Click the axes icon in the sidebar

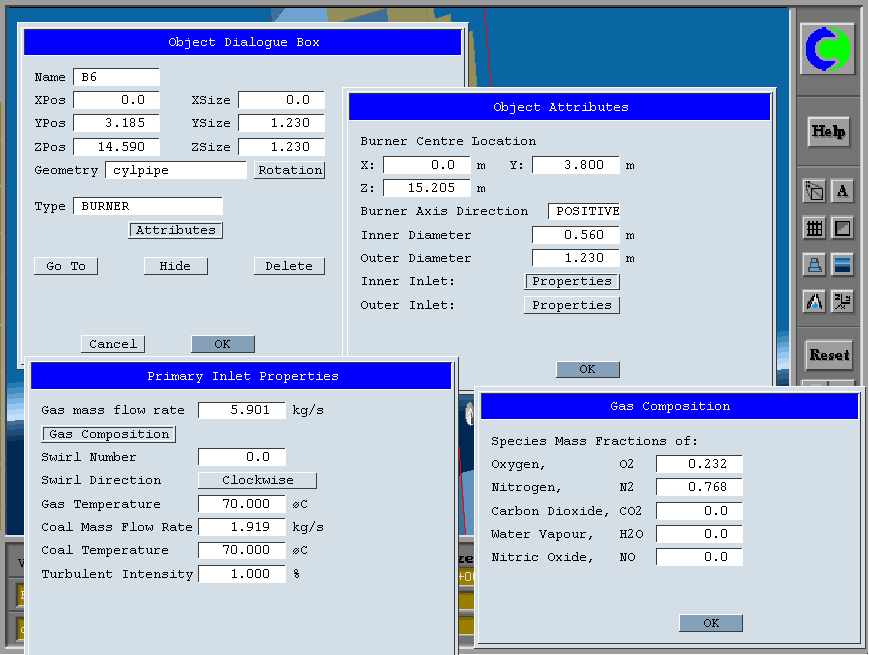point(843,301)
